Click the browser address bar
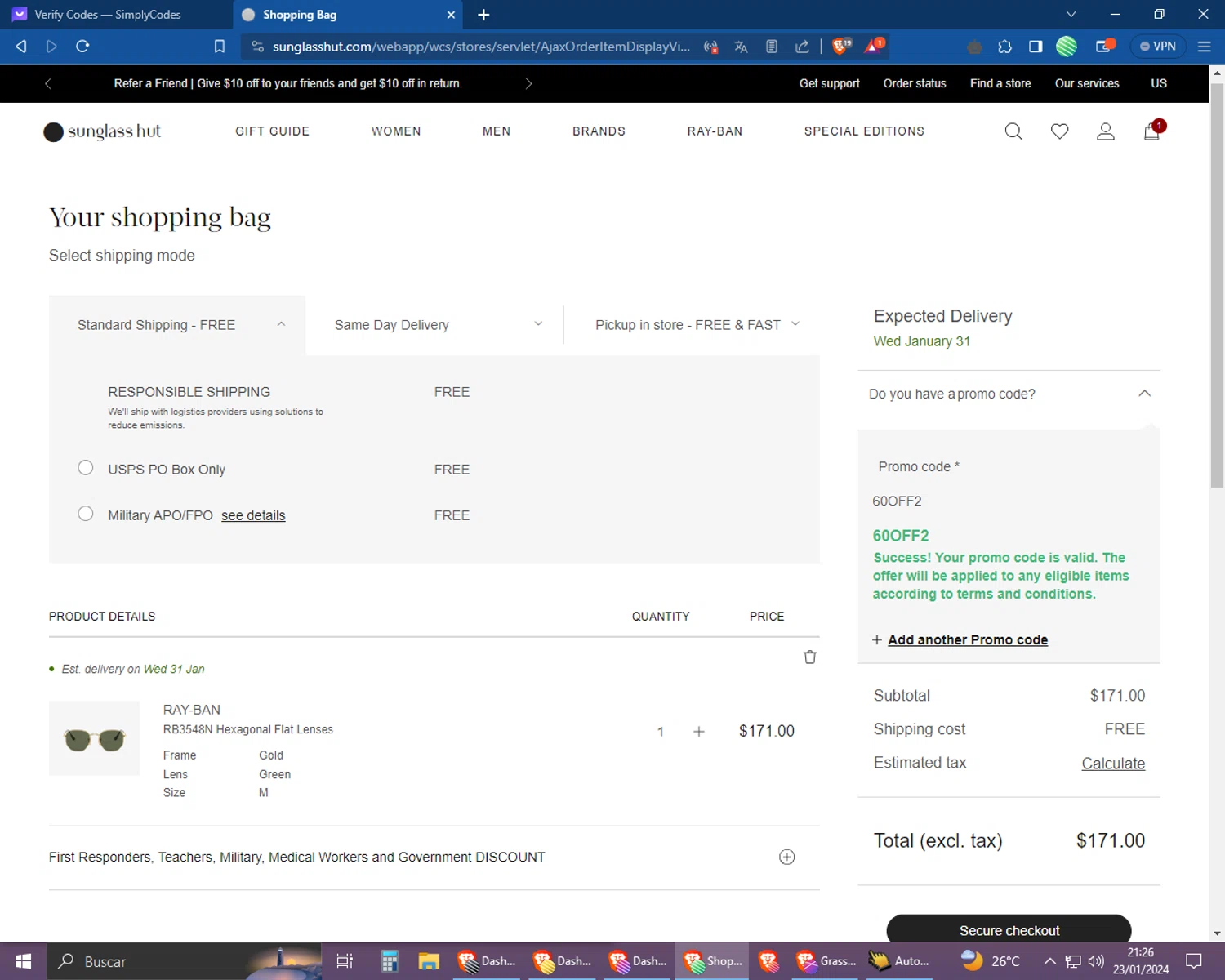The image size is (1225, 980). 480,47
